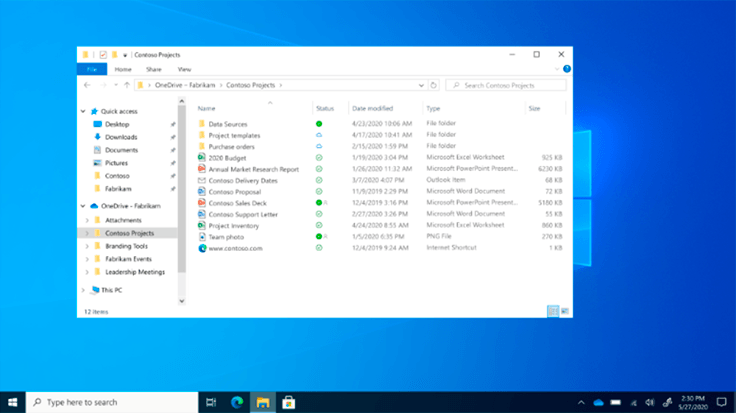This screenshot has width=736, height=413.
Task: Select Leadership Meetings in navigation pane
Action: pyautogui.click(x=135, y=272)
